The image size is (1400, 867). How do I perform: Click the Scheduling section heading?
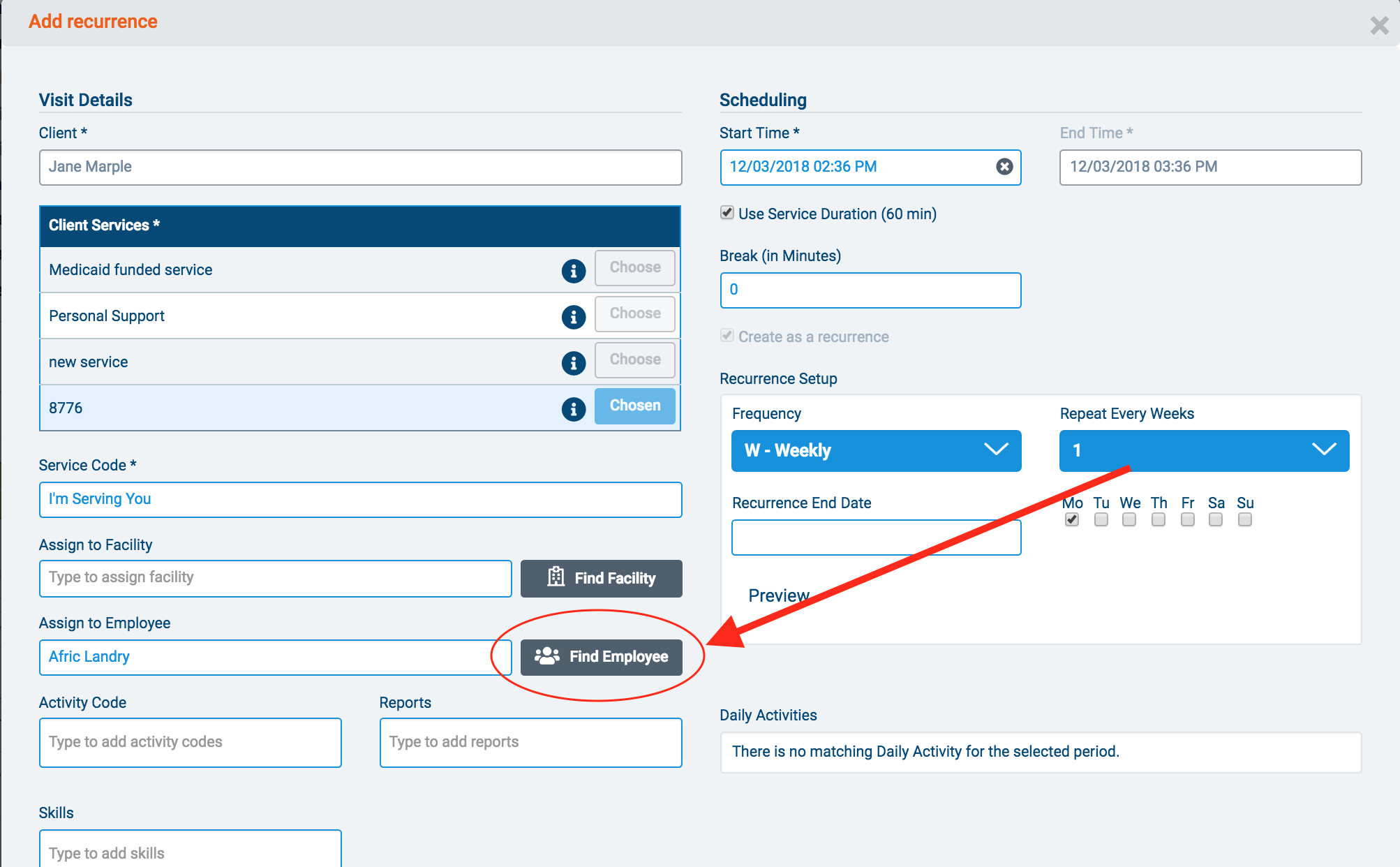click(763, 100)
